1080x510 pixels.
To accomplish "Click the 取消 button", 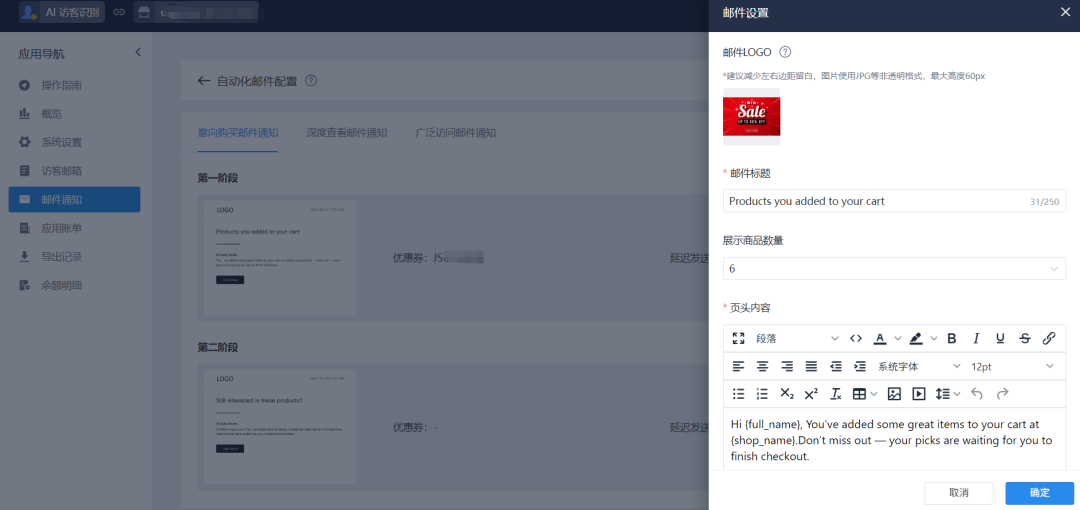I will pos(959,493).
